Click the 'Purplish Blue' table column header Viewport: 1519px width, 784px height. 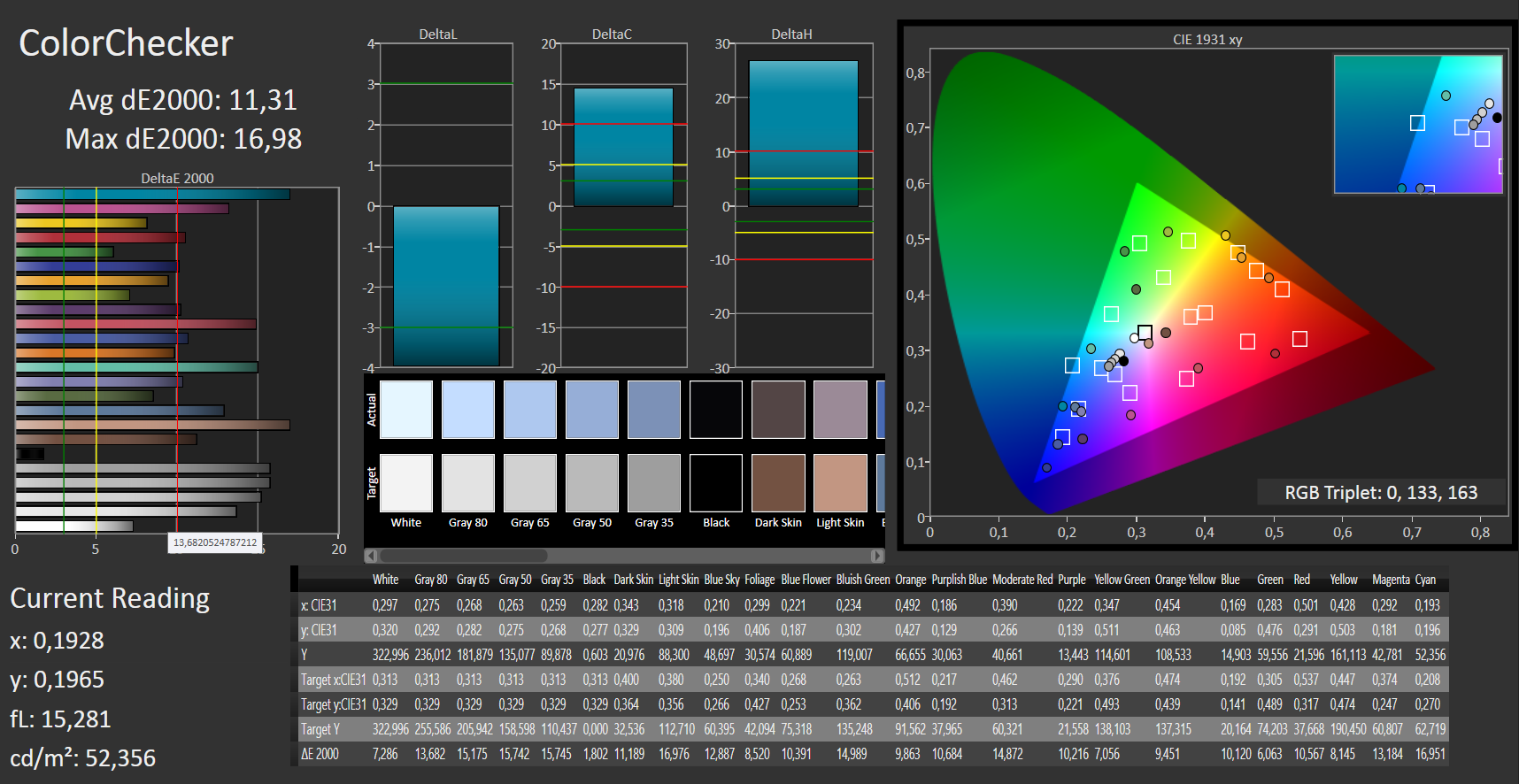click(960, 580)
